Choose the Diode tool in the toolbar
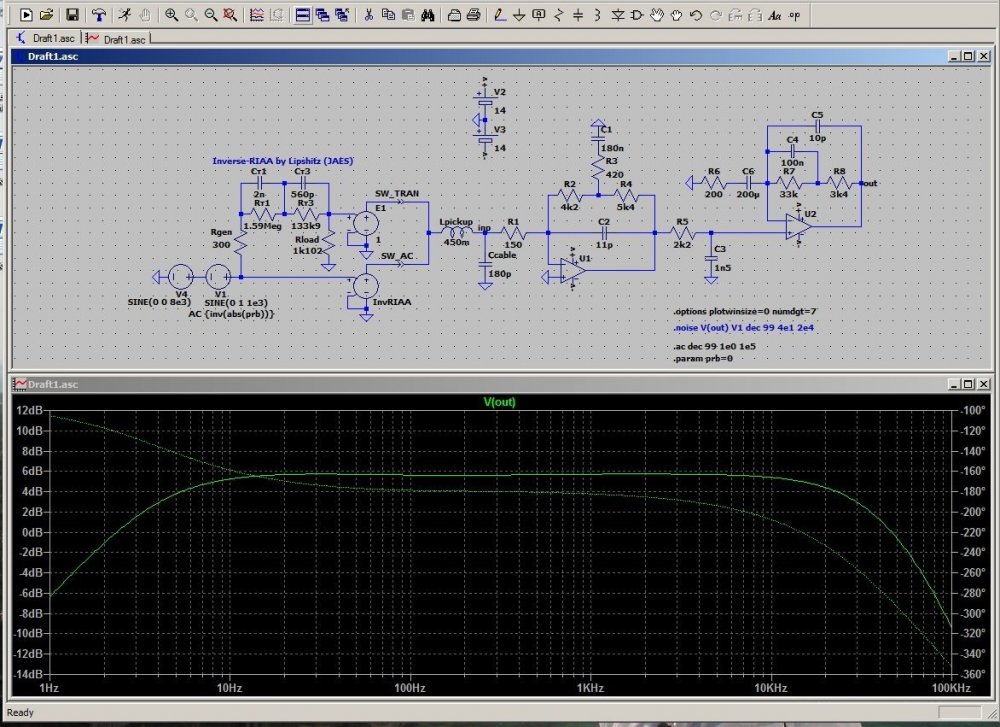Image resolution: width=1000 pixels, height=727 pixels. point(617,15)
